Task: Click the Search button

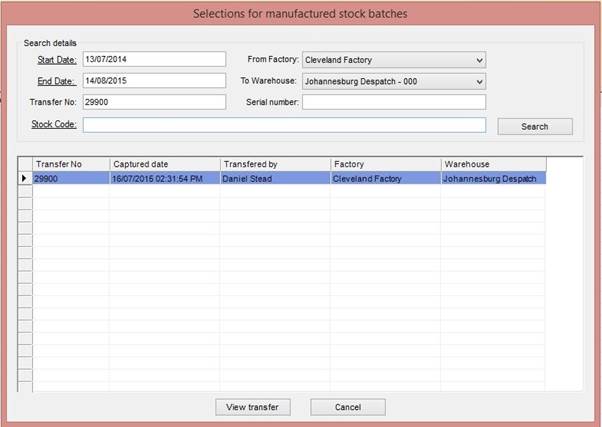Action: (534, 127)
